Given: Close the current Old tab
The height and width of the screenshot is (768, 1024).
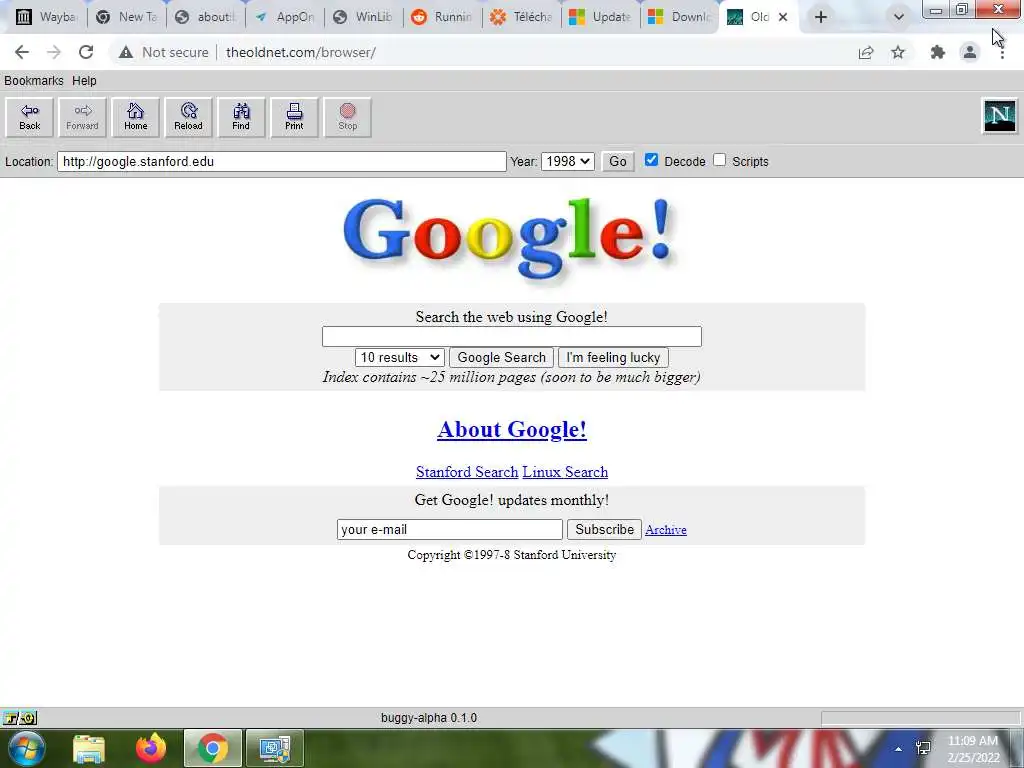Looking at the screenshot, I should pyautogui.click(x=783, y=17).
